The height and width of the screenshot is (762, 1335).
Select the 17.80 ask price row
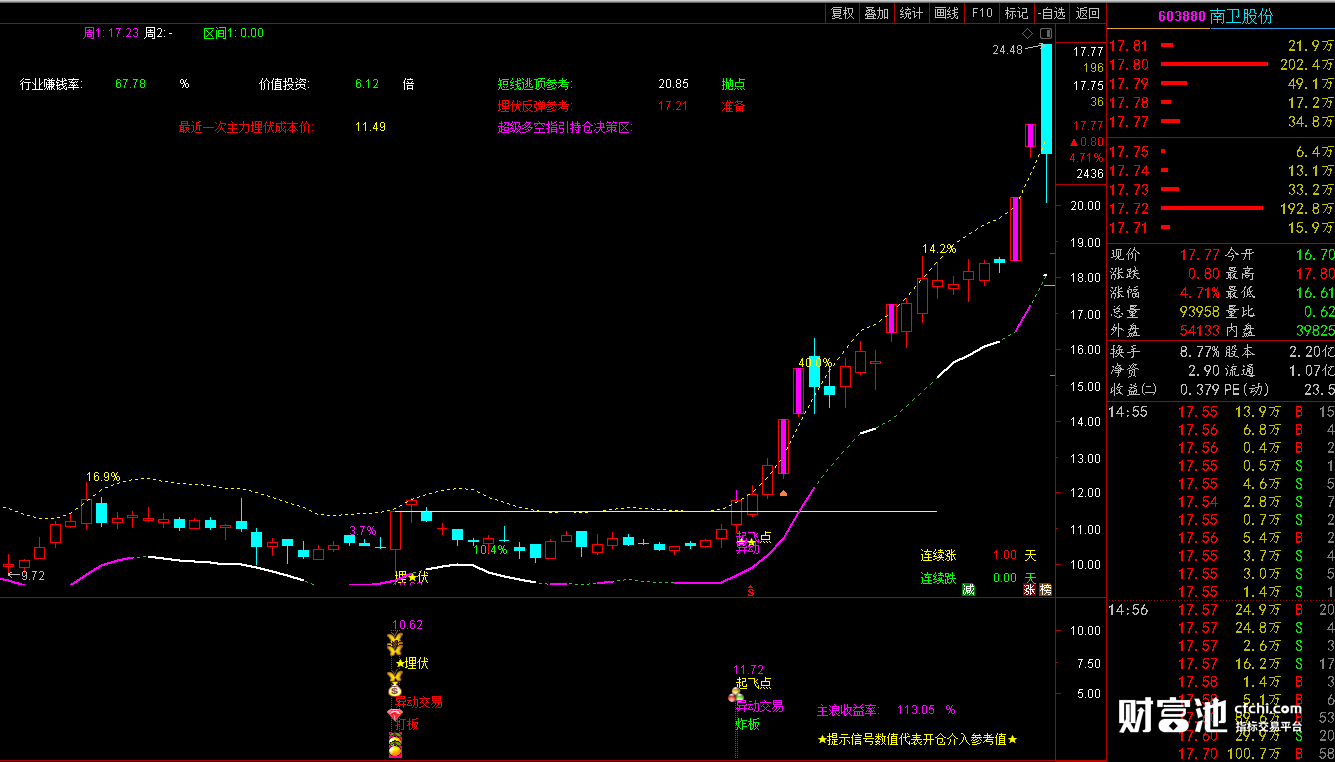point(1222,64)
